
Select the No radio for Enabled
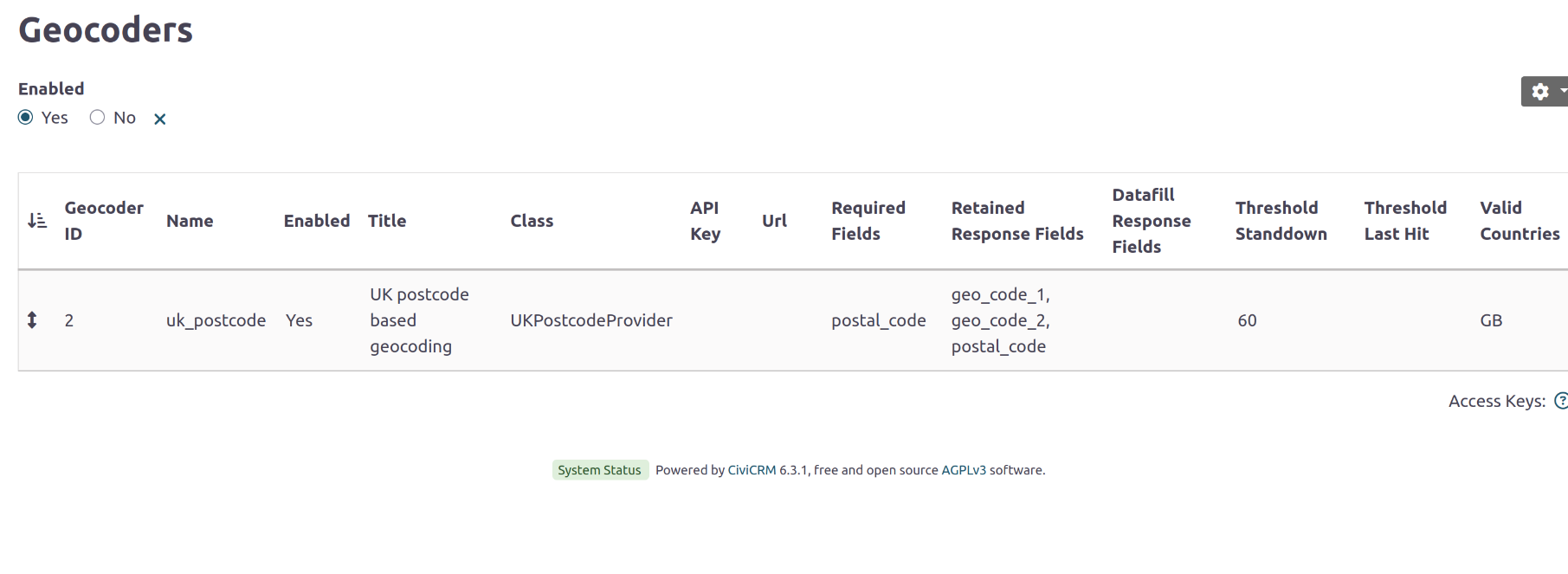click(x=97, y=118)
